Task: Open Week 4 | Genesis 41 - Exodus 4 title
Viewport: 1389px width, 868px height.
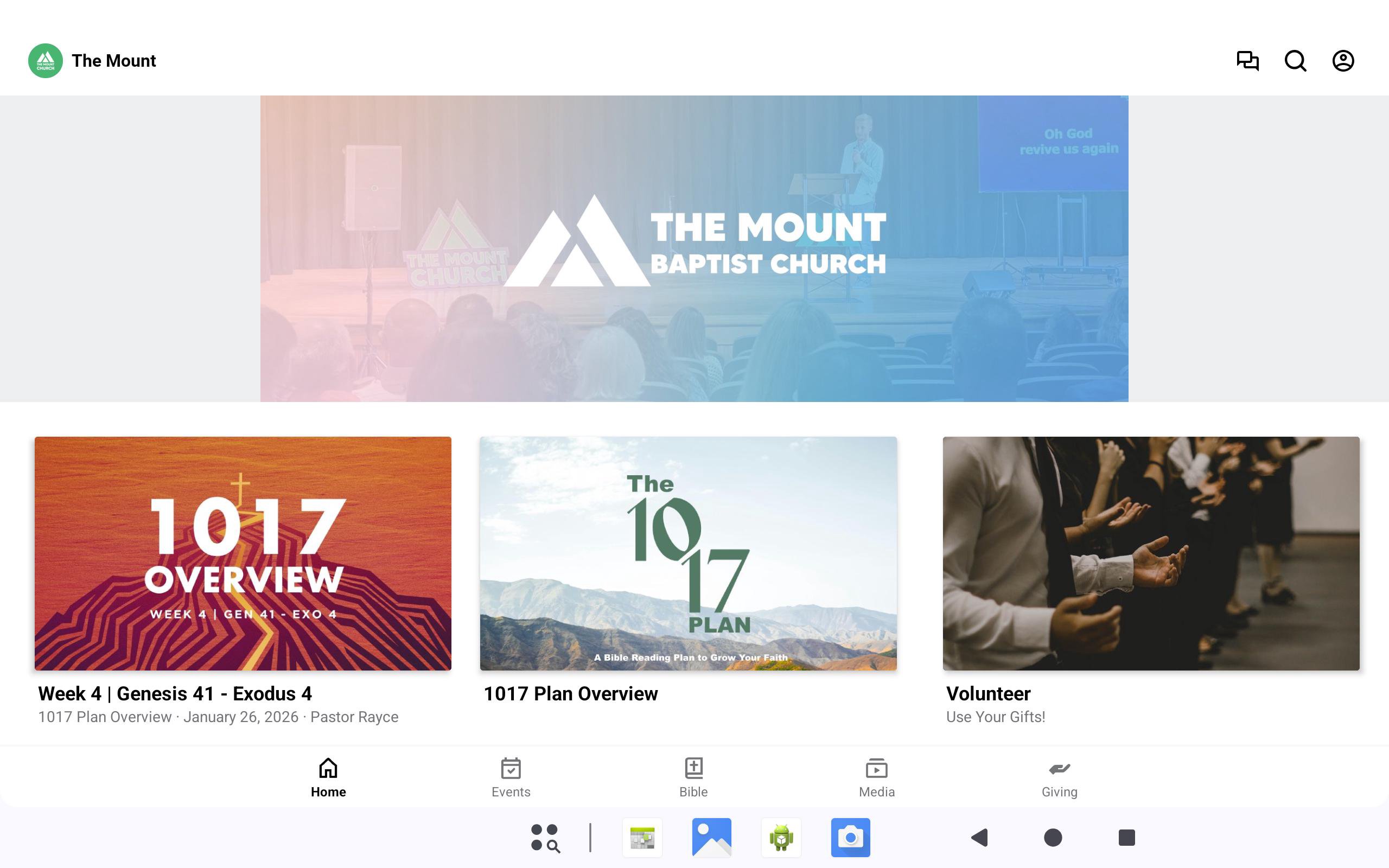Action: (175, 693)
